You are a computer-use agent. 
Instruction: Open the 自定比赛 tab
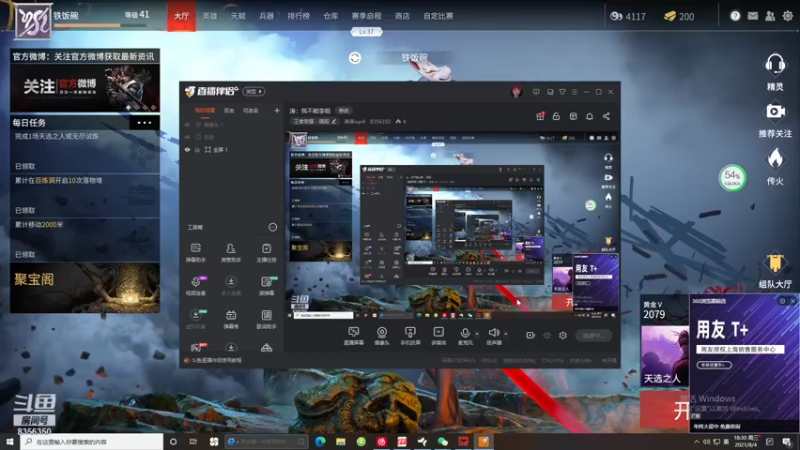click(x=438, y=16)
